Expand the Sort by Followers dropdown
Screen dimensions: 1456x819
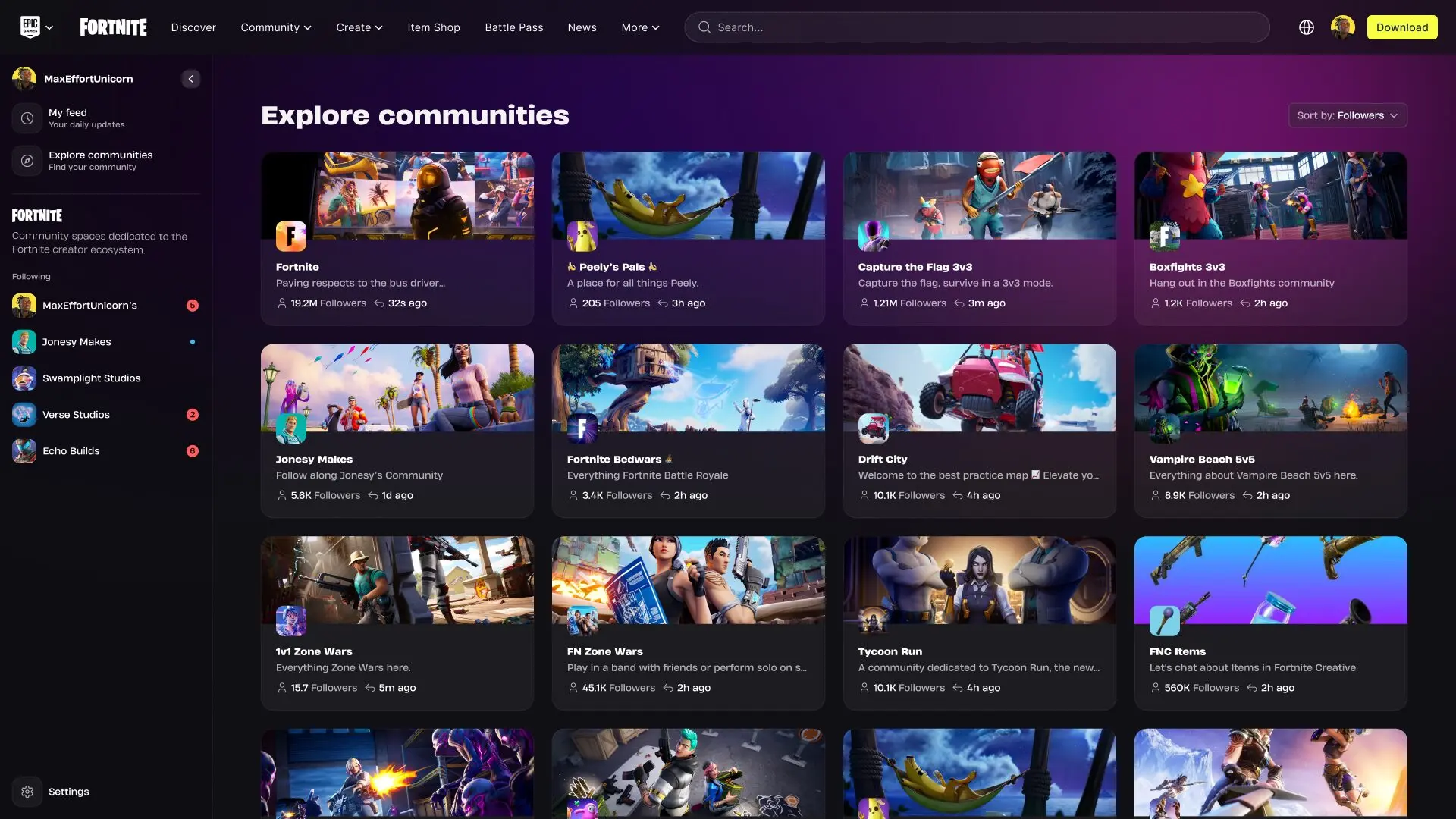click(x=1348, y=115)
